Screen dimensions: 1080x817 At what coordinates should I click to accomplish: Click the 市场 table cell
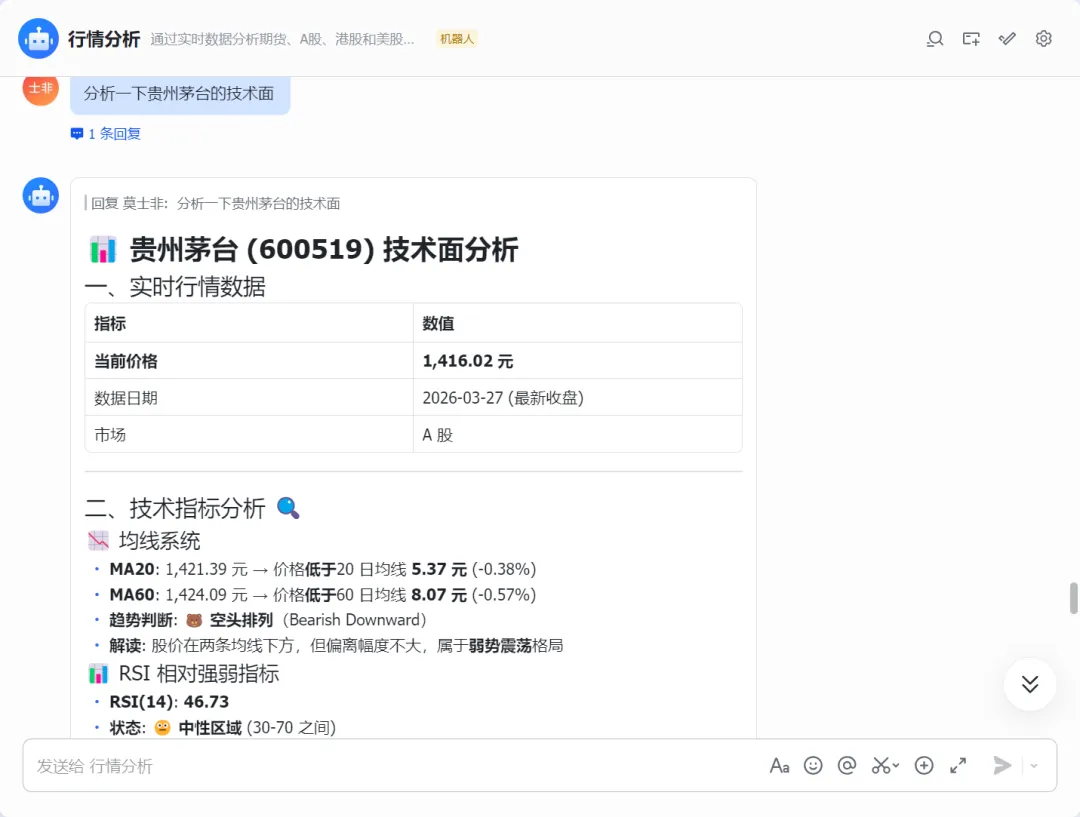click(x=249, y=435)
